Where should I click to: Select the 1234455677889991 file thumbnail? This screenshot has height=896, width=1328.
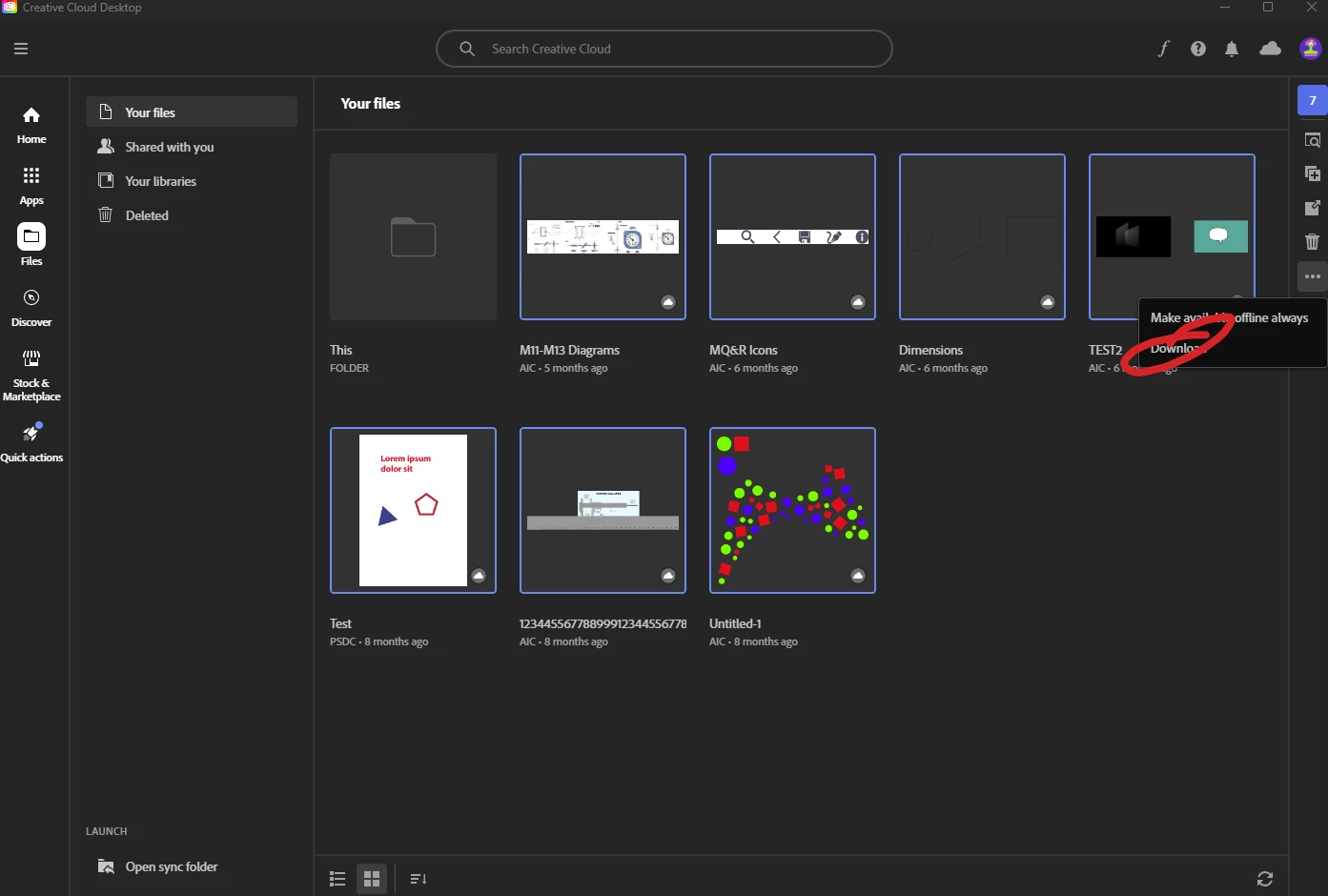pos(603,510)
